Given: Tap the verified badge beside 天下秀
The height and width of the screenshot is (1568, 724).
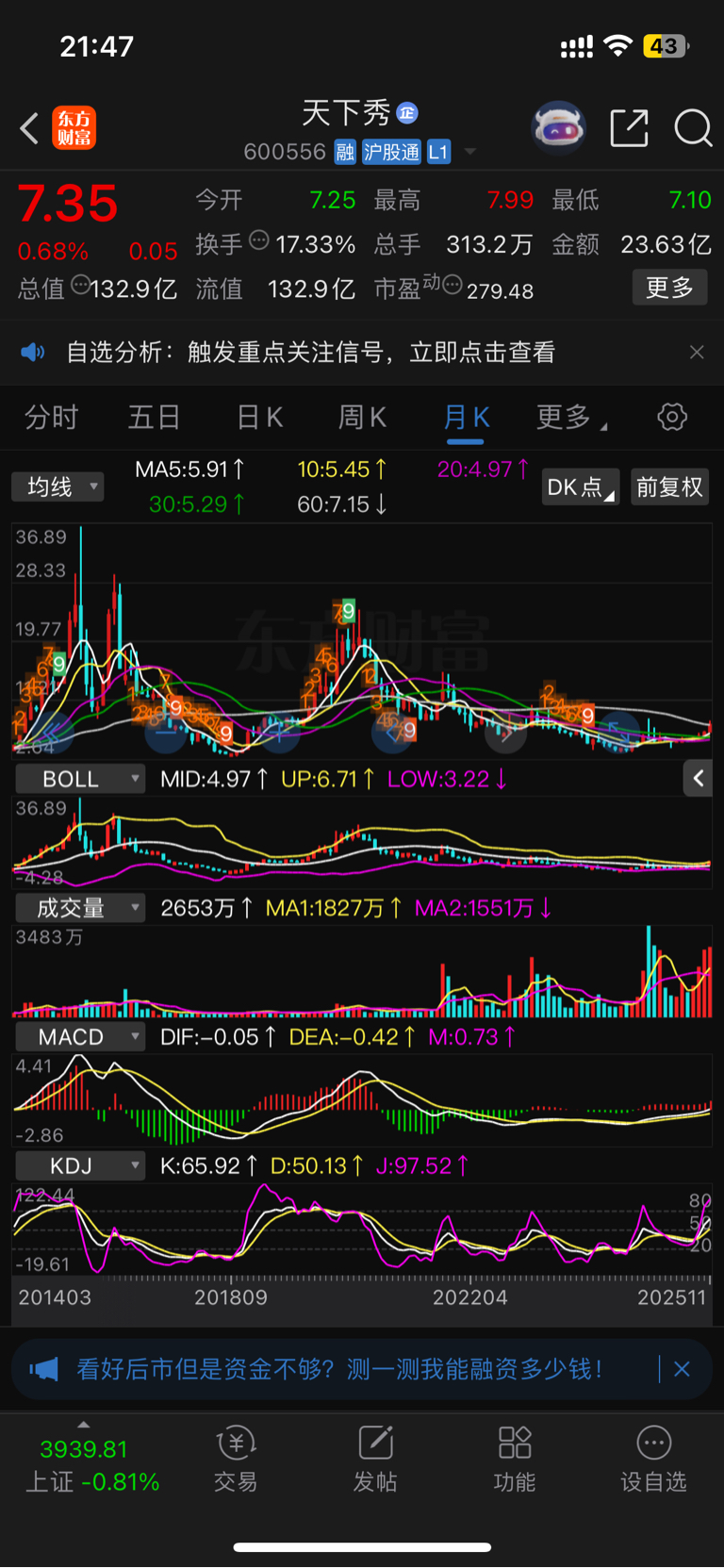Looking at the screenshot, I should [x=407, y=113].
